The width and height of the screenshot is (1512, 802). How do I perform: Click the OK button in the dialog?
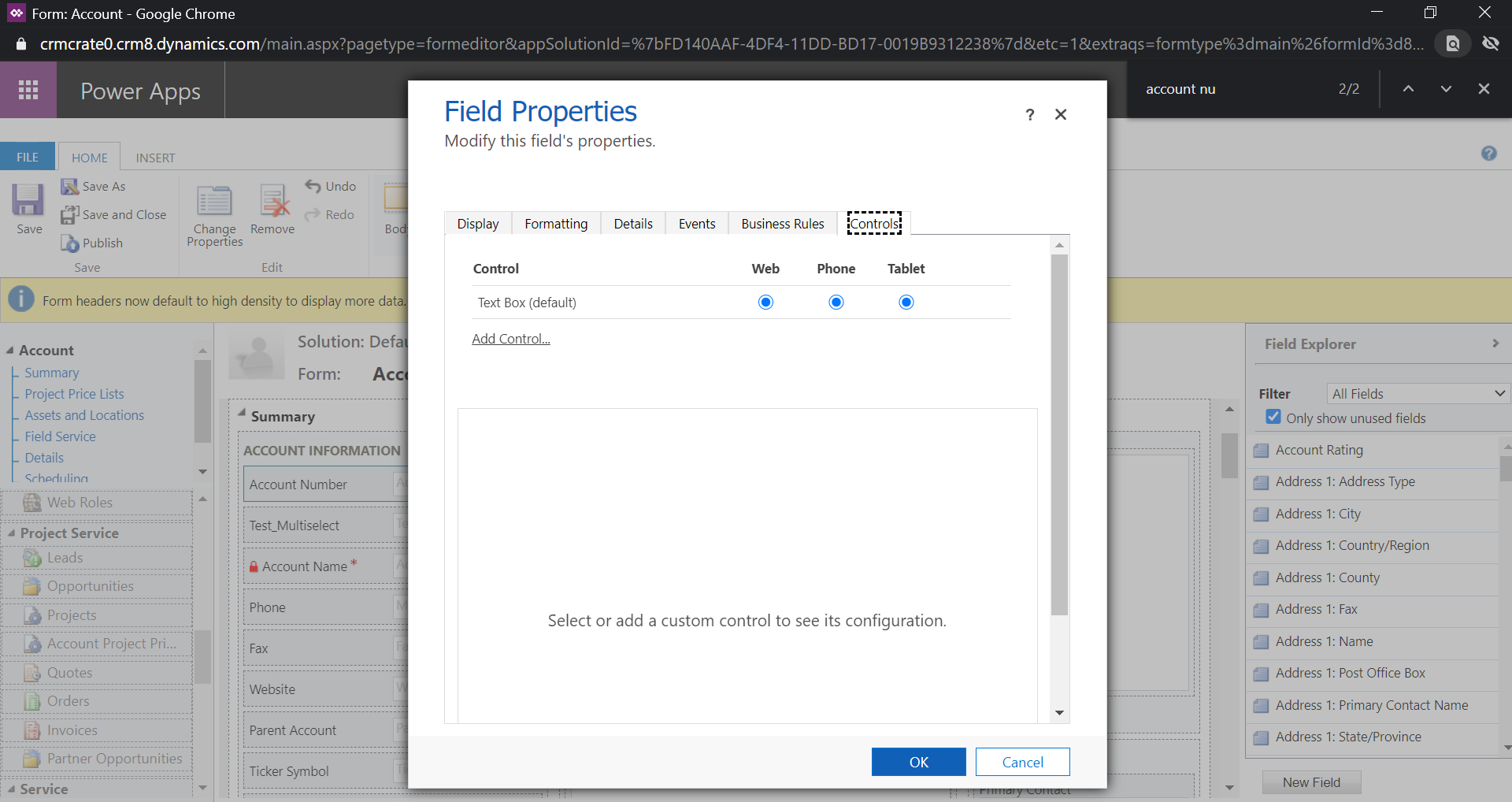pyautogui.click(x=918, y=761)
